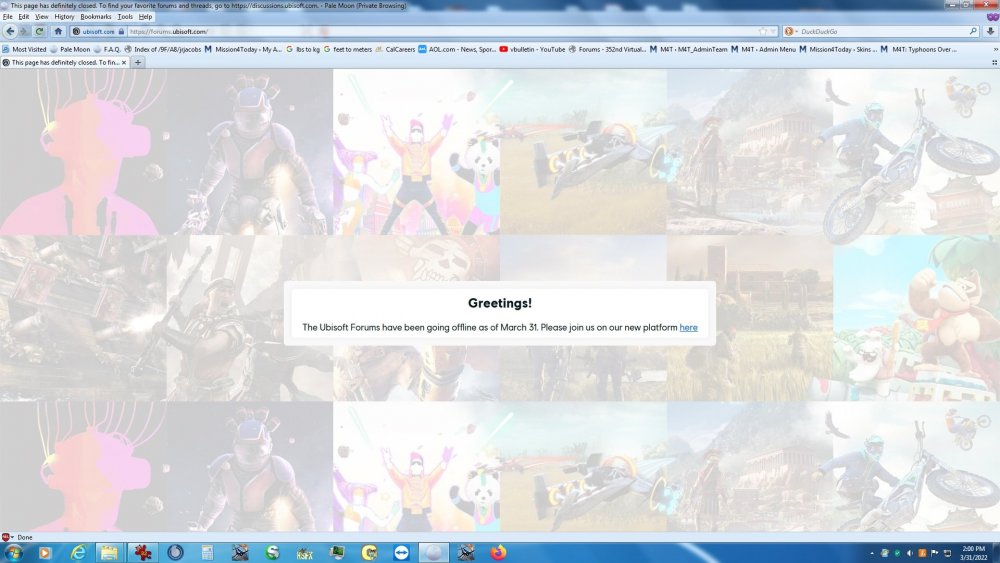Open the Downloads arrow button
This screenshot has height=563, width=1000.
pos(990,31)
